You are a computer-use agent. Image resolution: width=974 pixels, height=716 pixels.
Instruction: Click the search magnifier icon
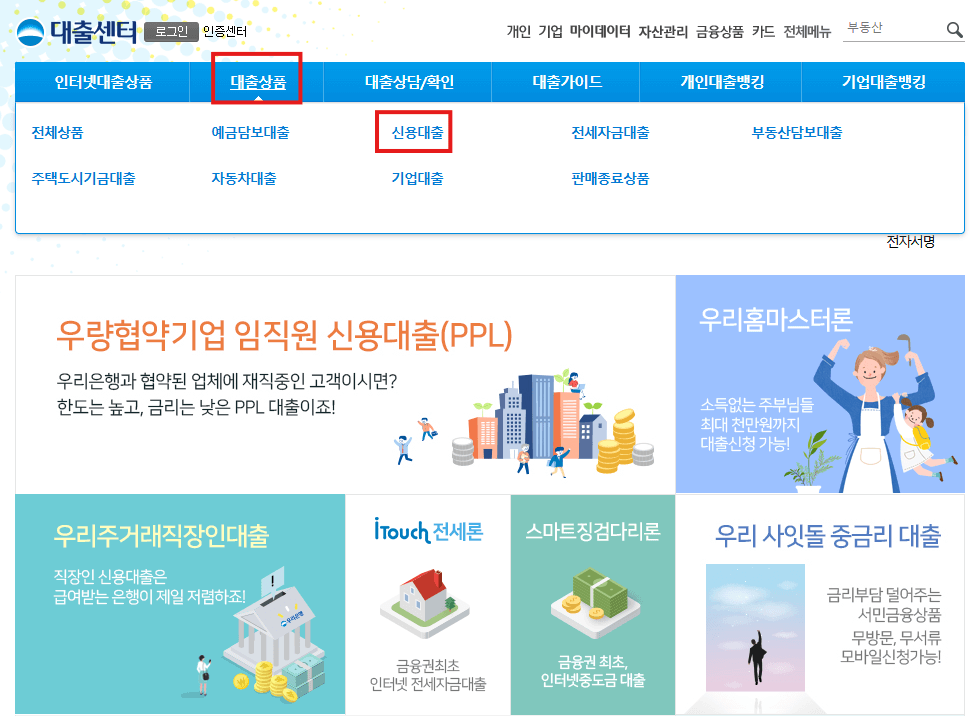(x=954, y=29)
